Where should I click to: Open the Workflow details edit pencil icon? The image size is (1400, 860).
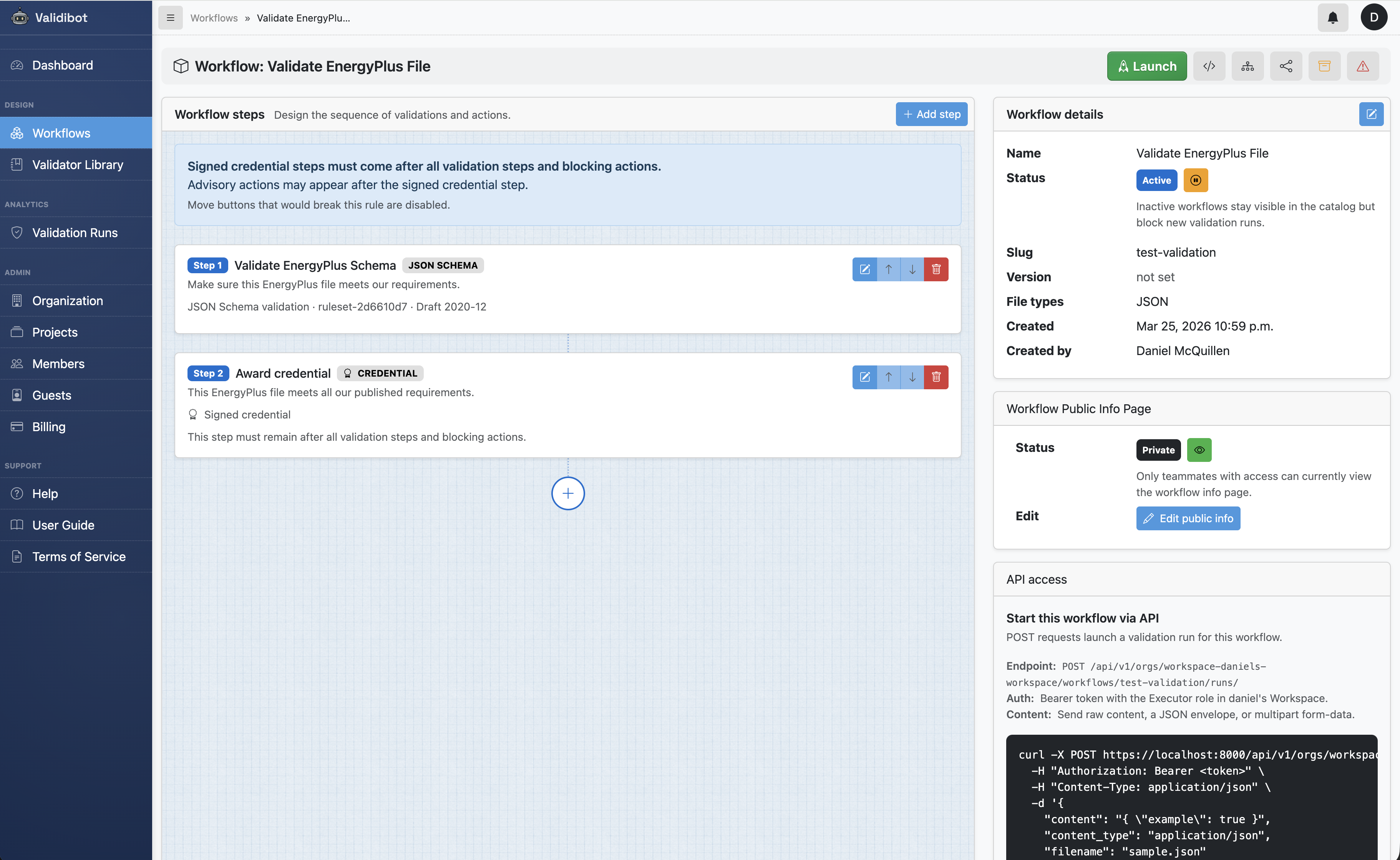click(1372, 115)
